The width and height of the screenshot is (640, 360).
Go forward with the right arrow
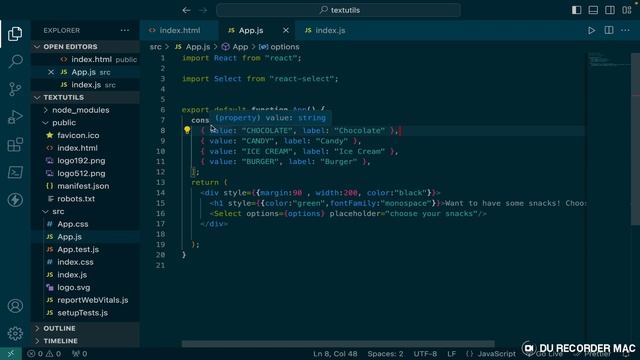203,10
